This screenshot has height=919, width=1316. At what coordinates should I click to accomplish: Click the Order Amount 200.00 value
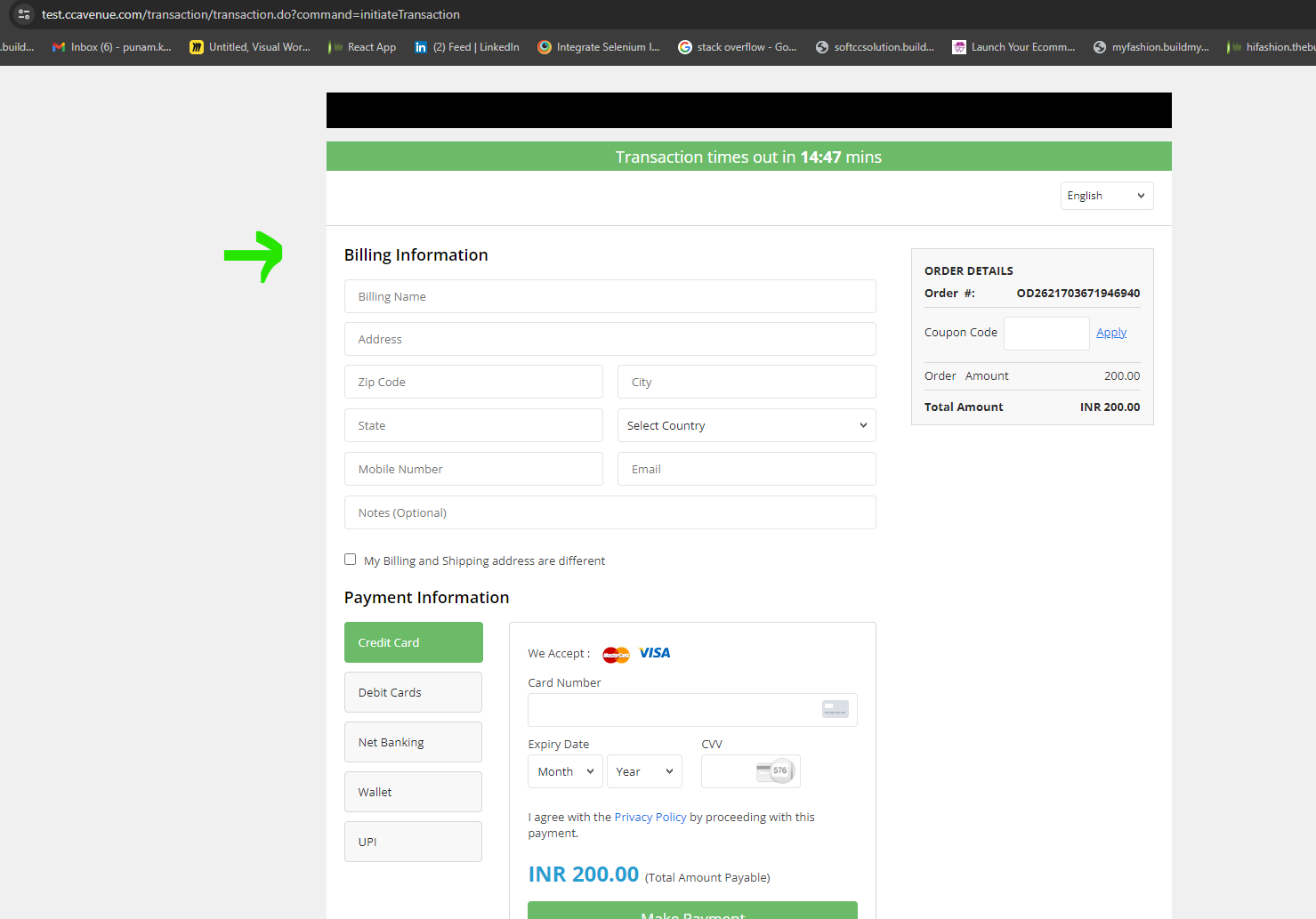pos(1122,375)
